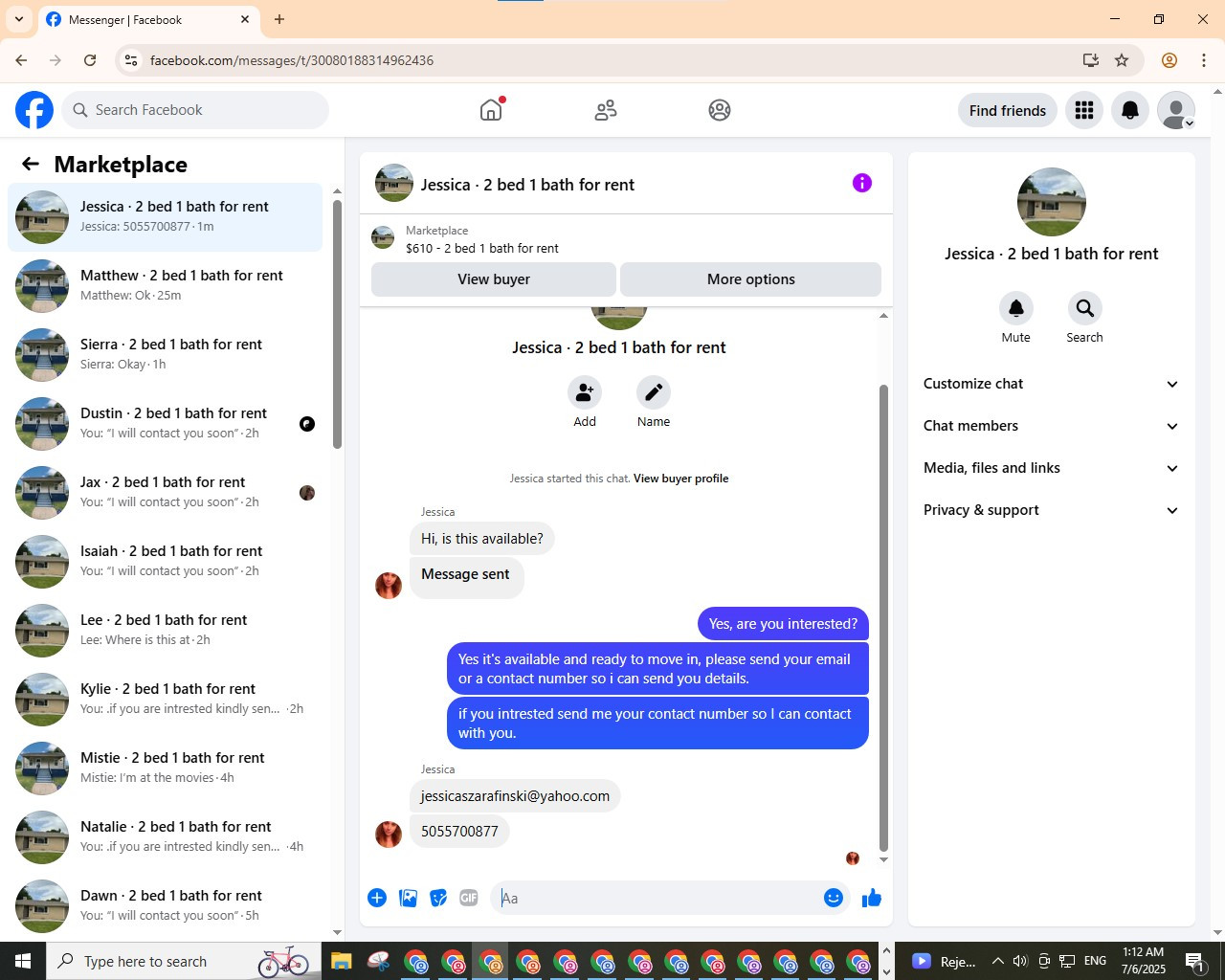This screenshot has height=980, width=1225.
Task: Open the notifications bell
Action: [x=1130, y=110]
